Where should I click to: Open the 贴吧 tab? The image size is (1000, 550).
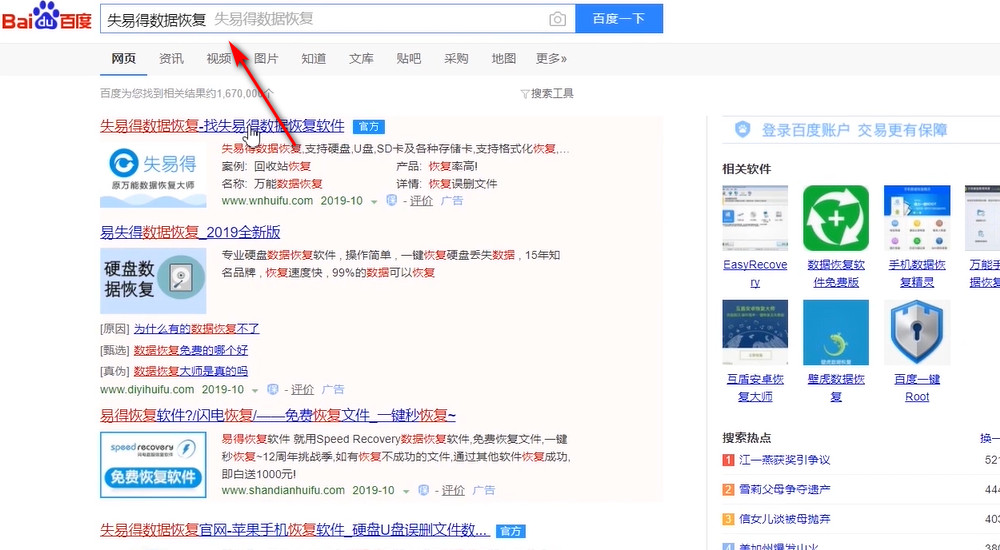point(408,59)
